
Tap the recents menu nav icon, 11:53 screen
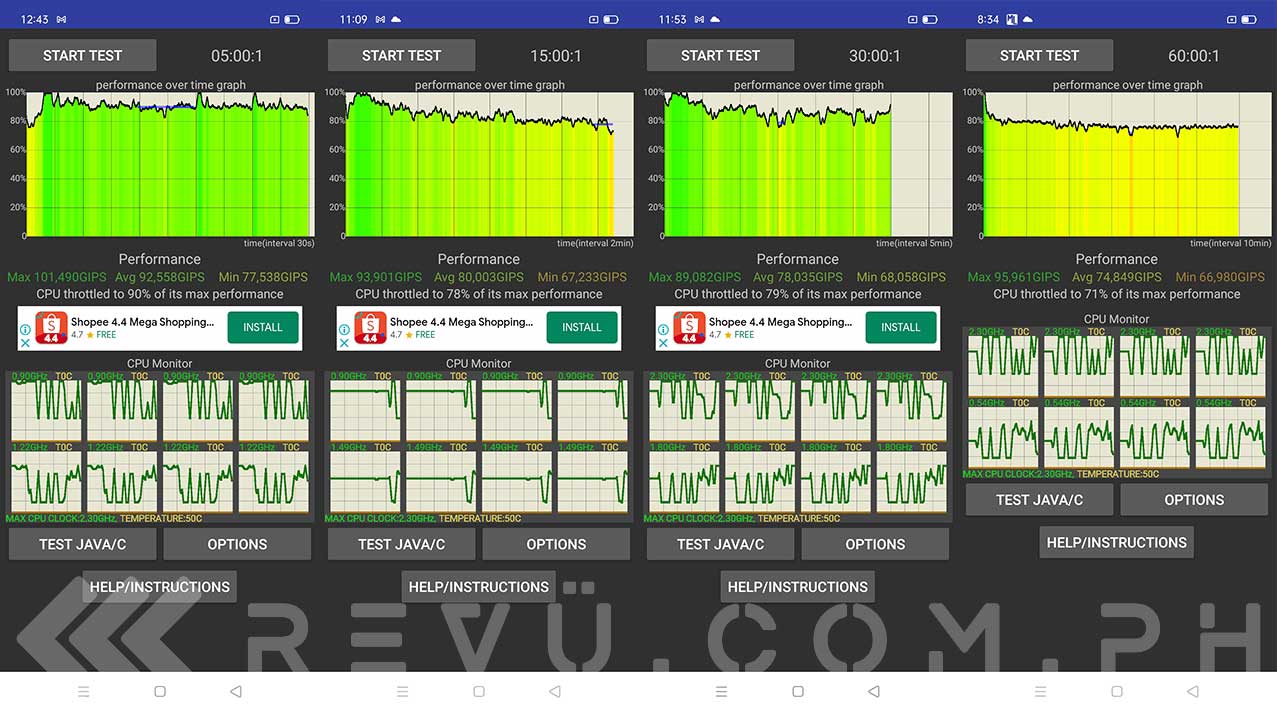(x=721, y=691)
